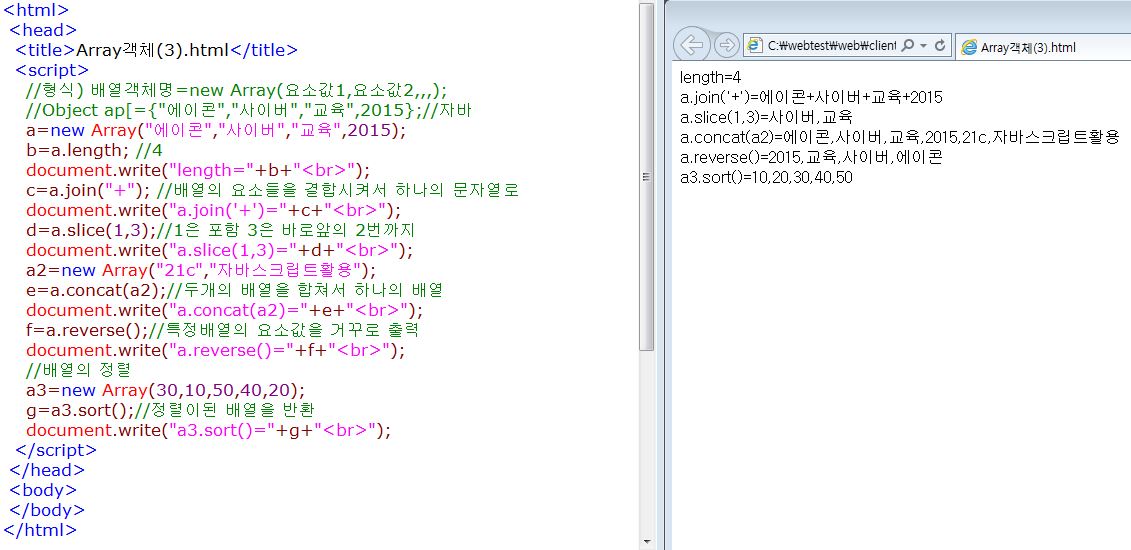Click the magnifier search icon in address bar
The image size is (1131, 550).
pos(907,45)
